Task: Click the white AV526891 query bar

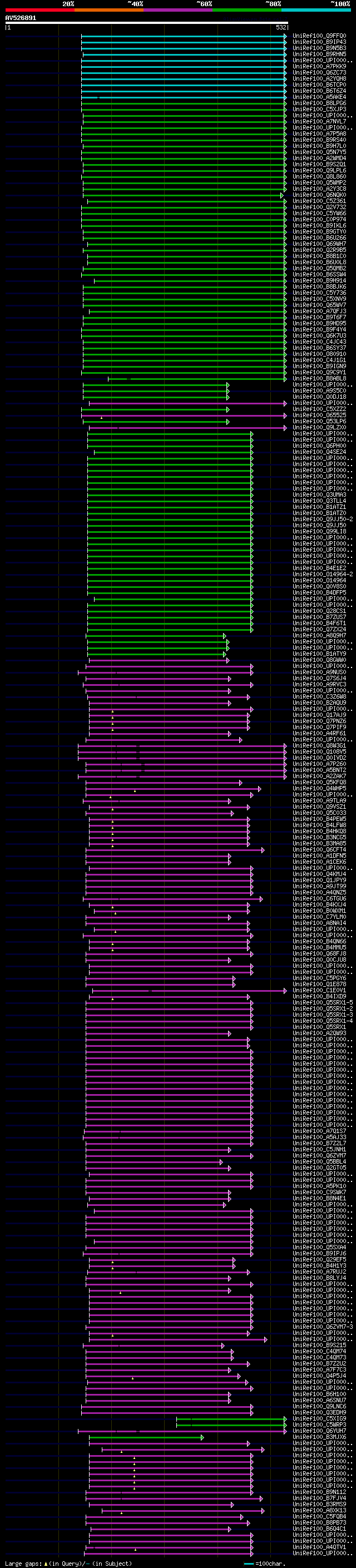Action: click(x=147, y=23)
